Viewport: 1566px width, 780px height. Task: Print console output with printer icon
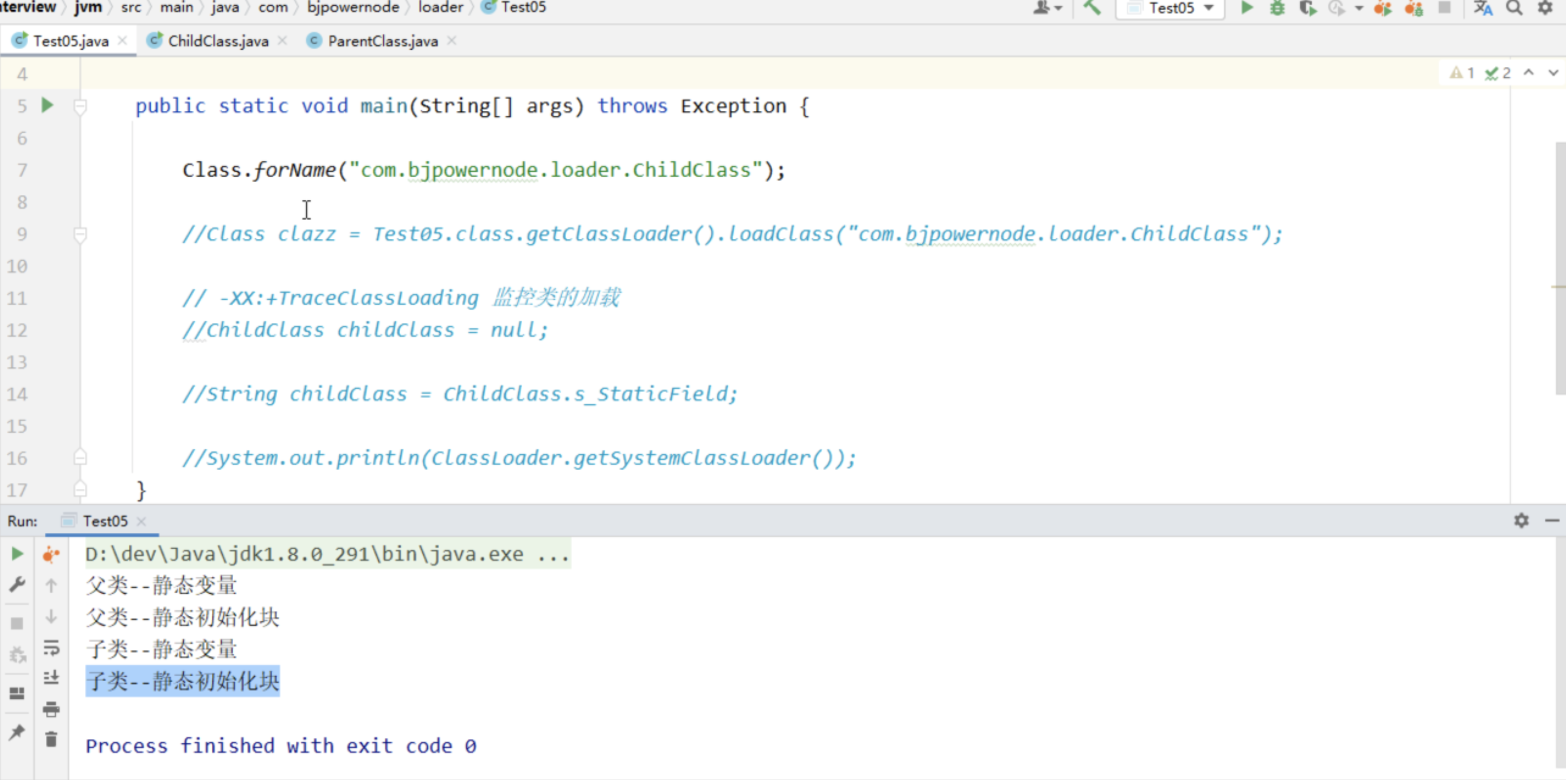pos(51,710)
